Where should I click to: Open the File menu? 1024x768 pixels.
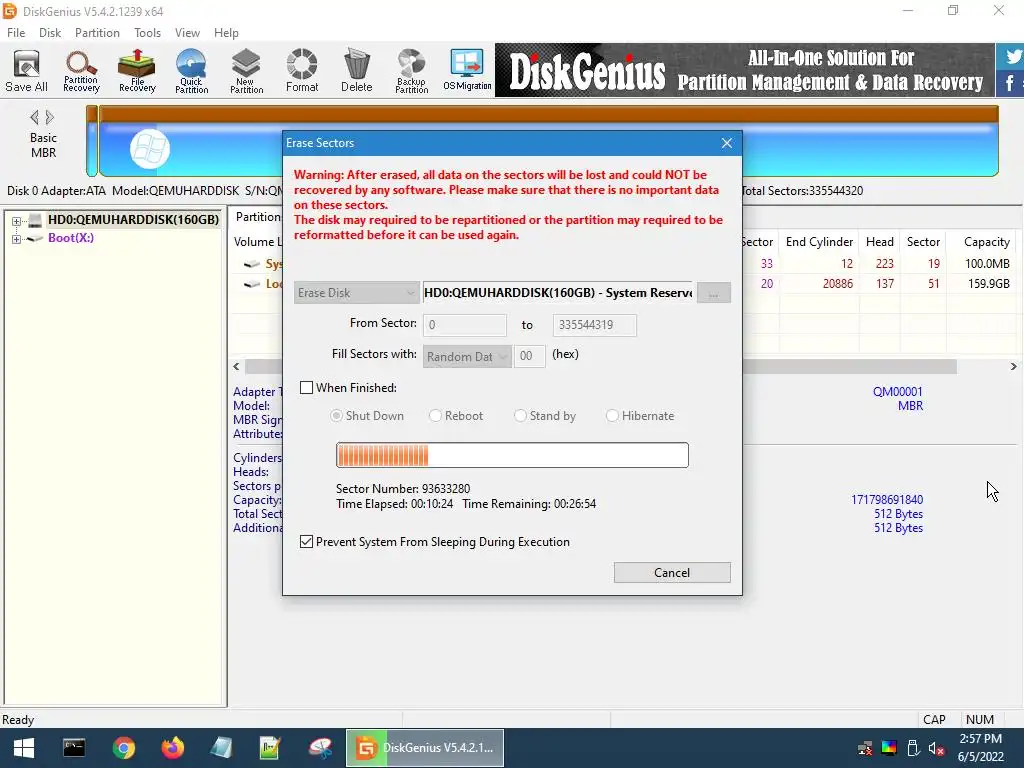[16, 33]
